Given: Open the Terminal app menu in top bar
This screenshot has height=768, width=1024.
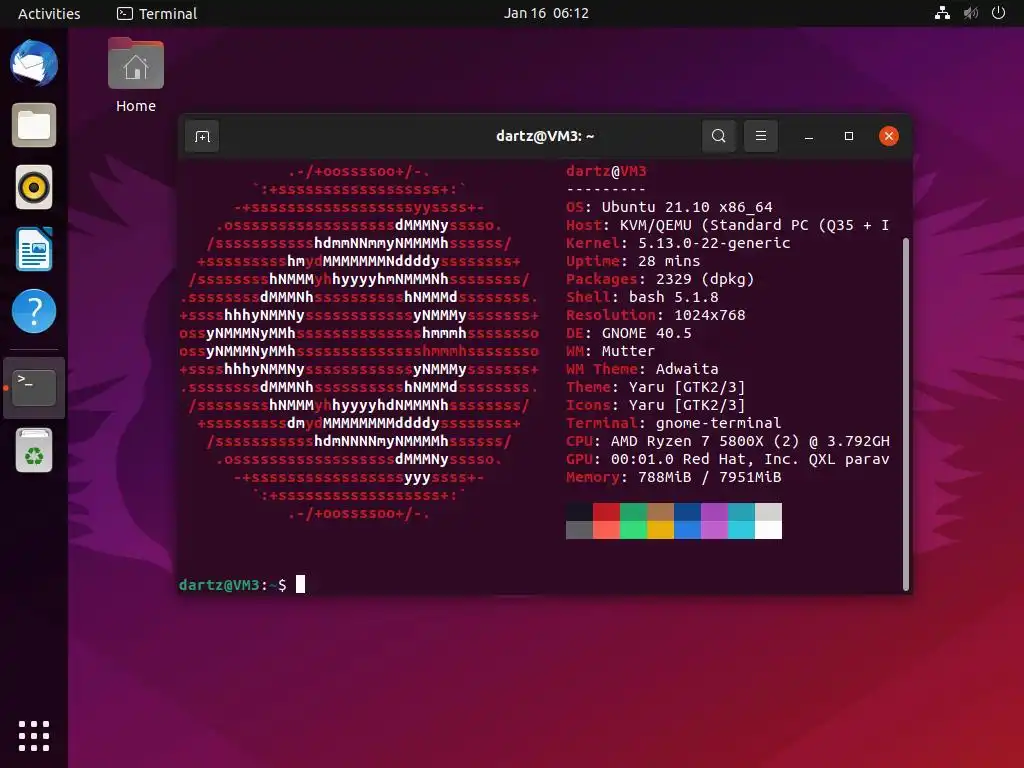Looking at the screenshot, I should pyautogui.click(x=157, y=13).
